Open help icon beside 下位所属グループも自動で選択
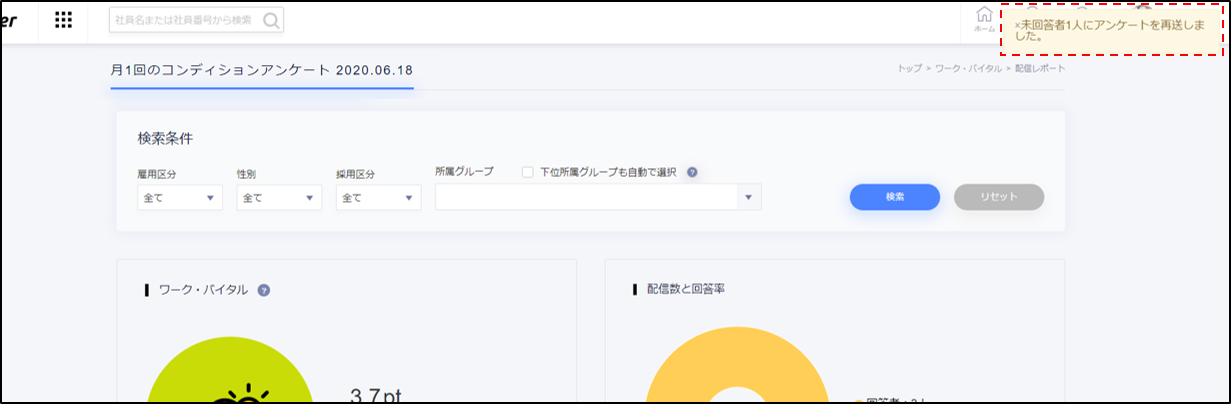The height and width of the screenshot is (404, 1231). pos(692,172)
